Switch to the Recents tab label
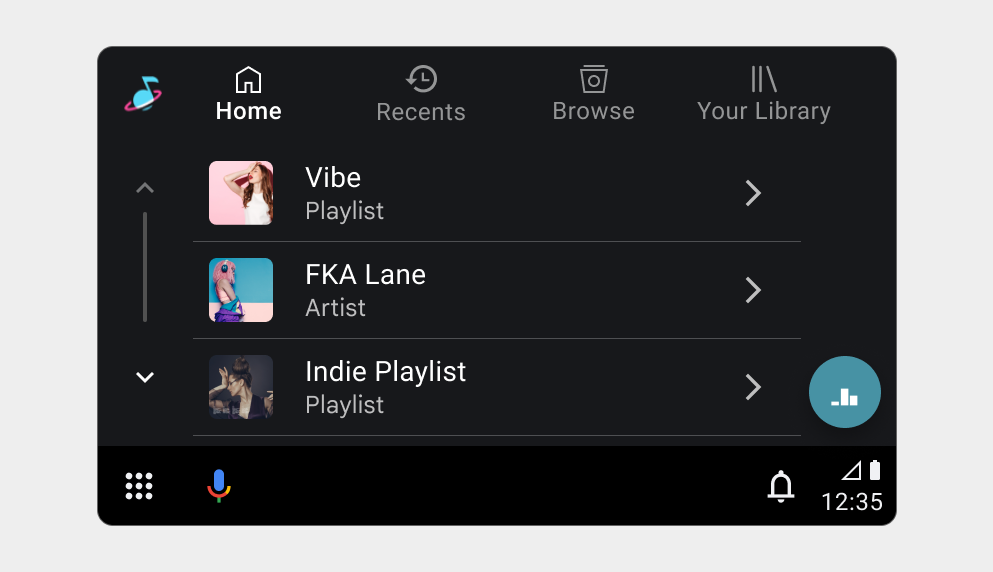 421,112
